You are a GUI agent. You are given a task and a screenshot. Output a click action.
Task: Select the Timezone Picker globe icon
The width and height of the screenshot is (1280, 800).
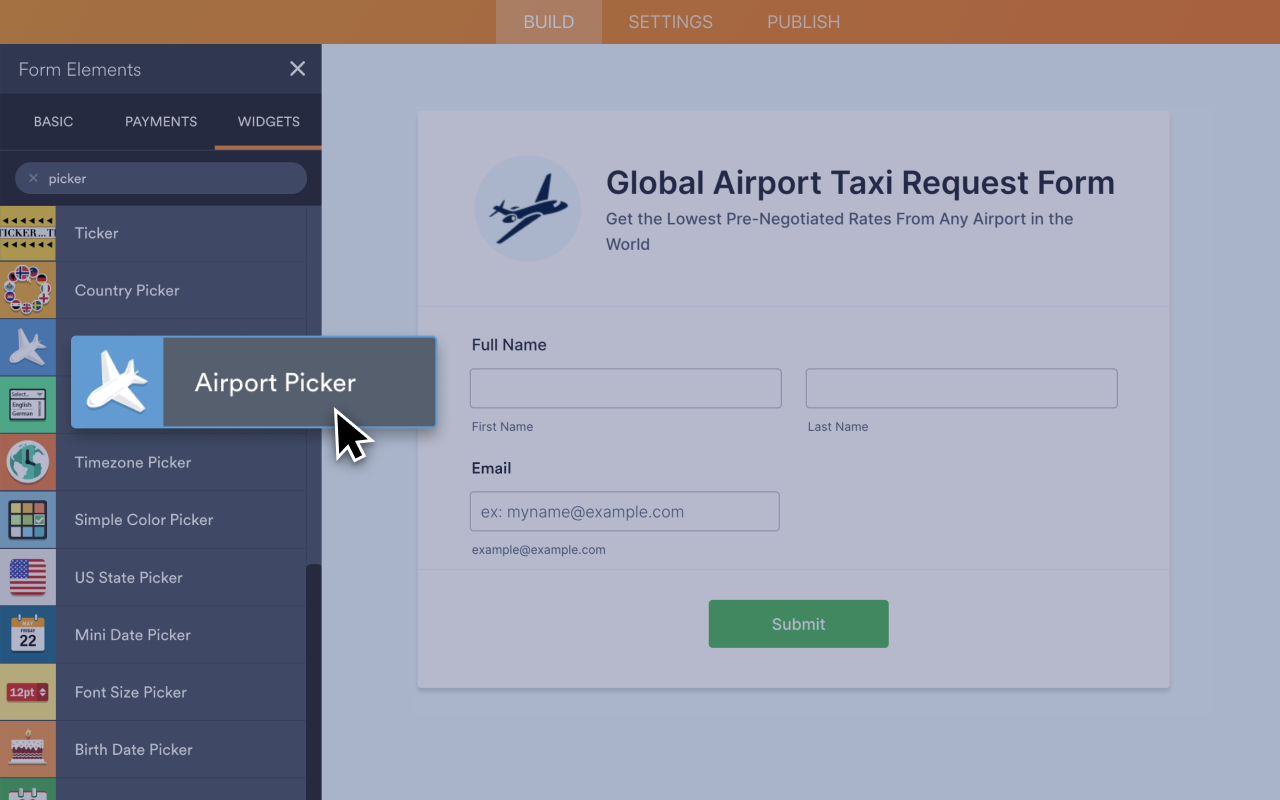click(28, 462)
